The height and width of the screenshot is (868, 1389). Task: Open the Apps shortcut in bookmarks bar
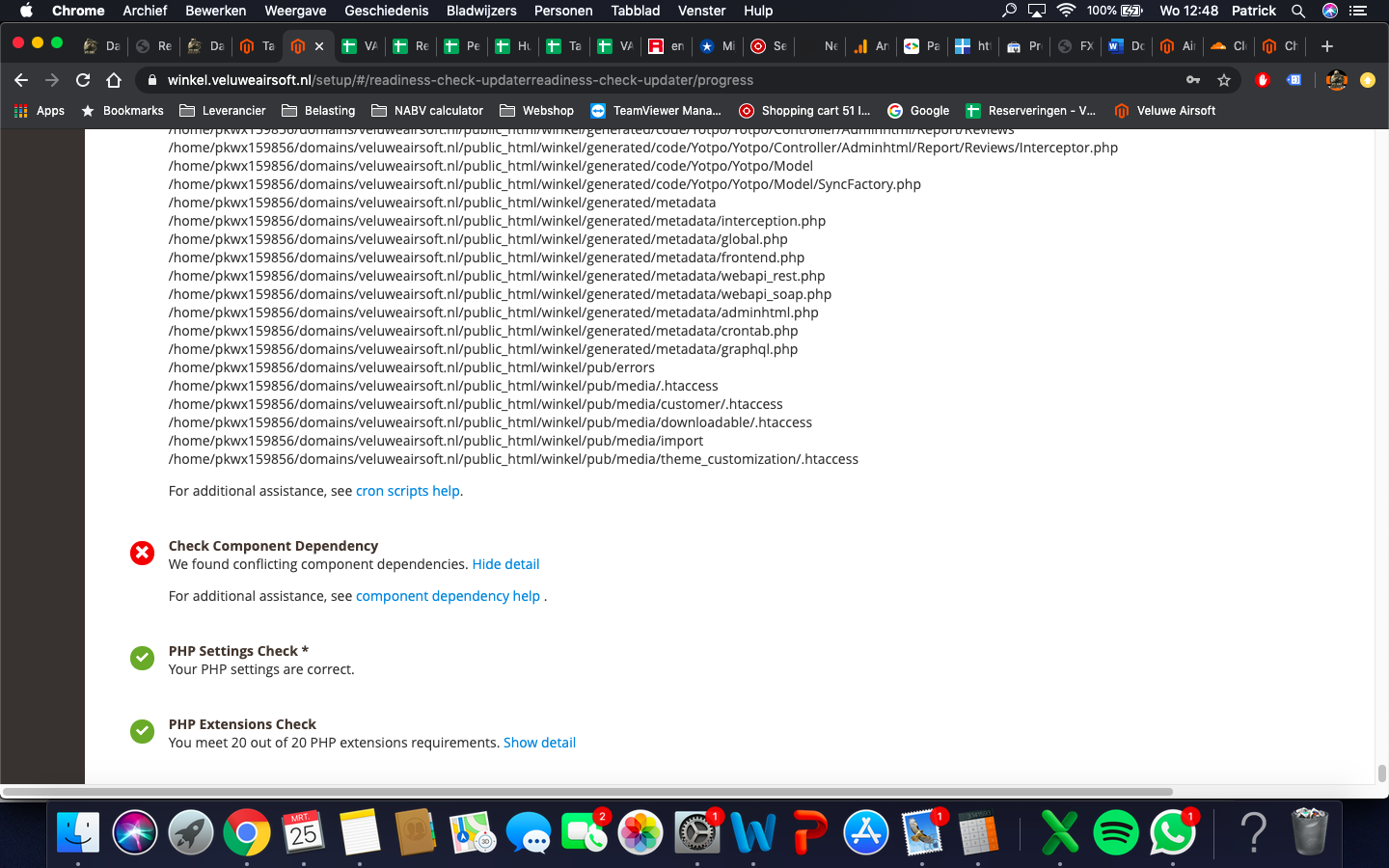(x=40, y=111)
